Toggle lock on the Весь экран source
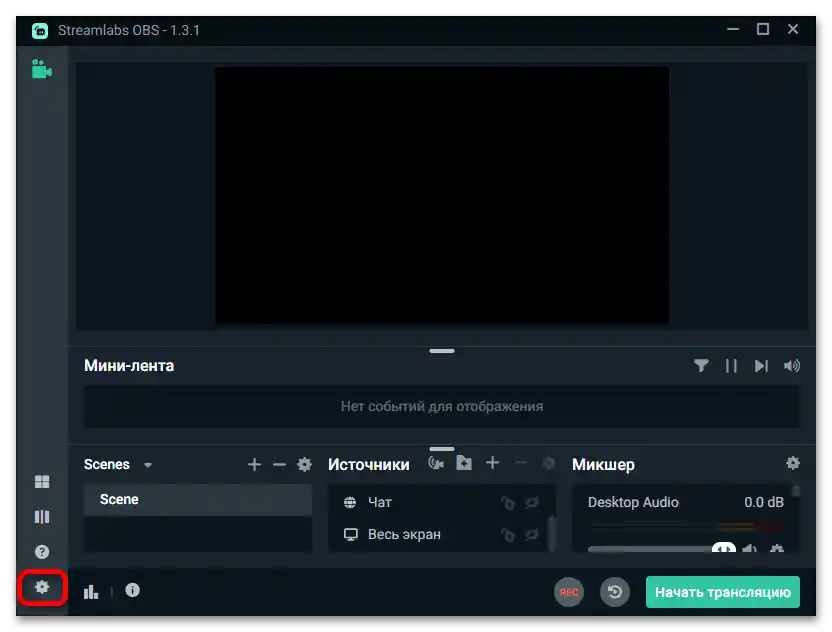 point(508,534)
